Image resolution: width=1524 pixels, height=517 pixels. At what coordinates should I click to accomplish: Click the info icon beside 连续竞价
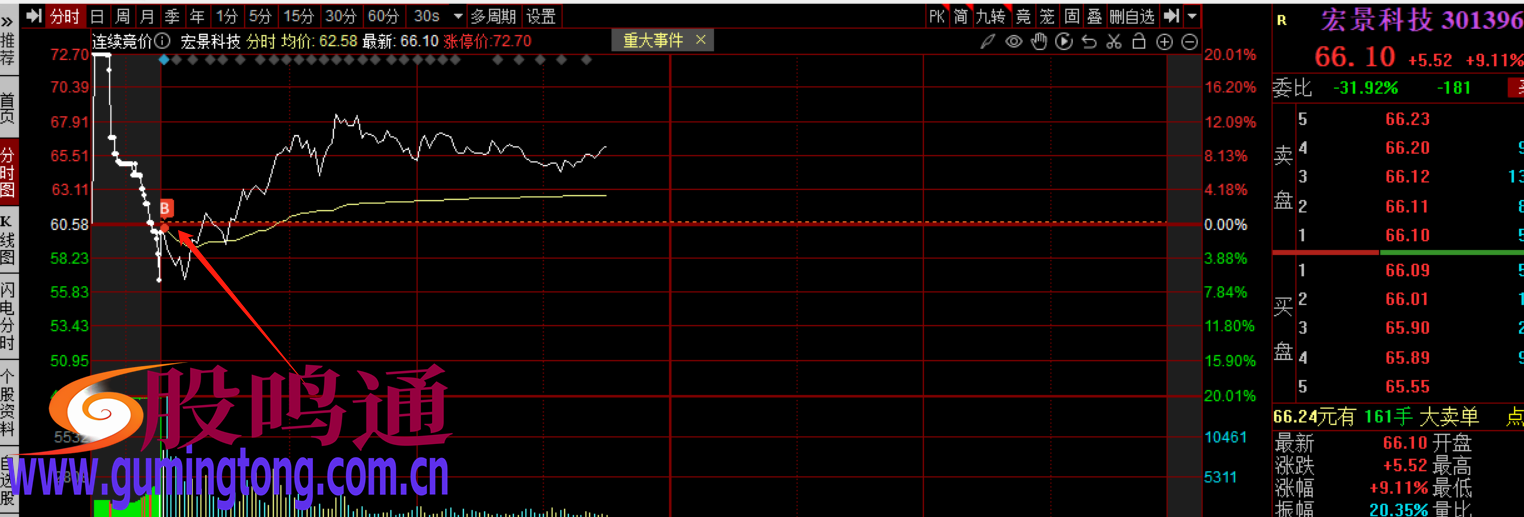pyautogui.click(x=162, y=41)
